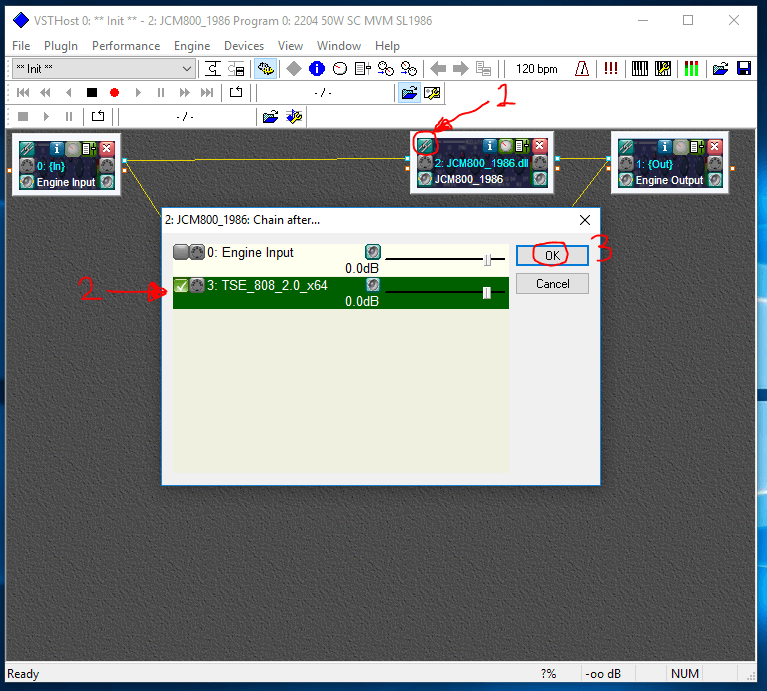
Task: Skip to end in the transport bar
Action: [207, 92]
